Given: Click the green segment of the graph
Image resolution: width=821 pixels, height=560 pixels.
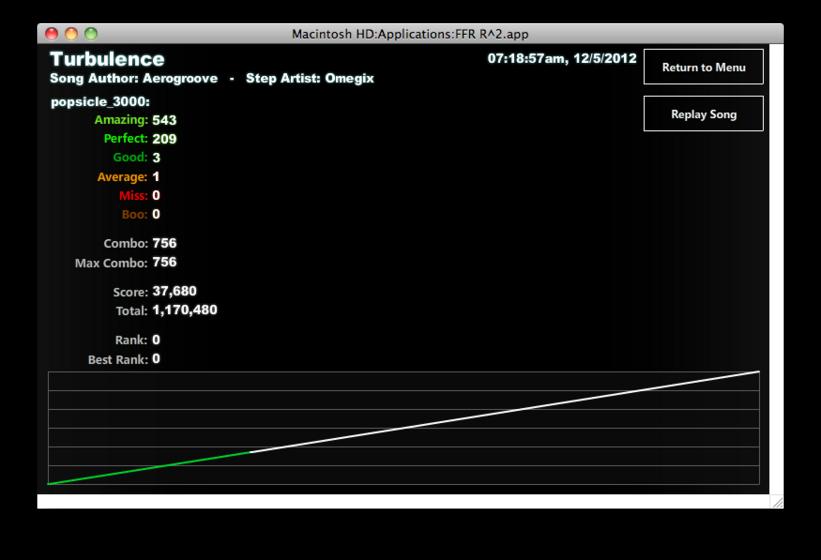Looking at the screenshot, I should tap(149, 468).
